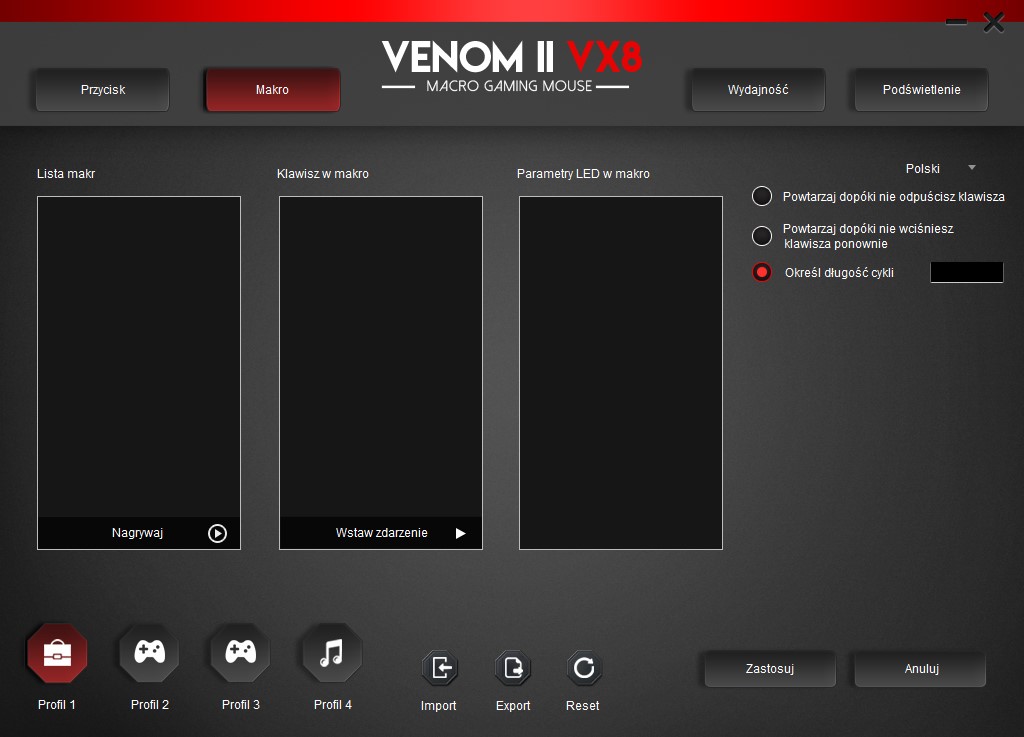Screen dimensions: 1024x737
Task: Click the Nagrywaj label to record macro
Action: pos(137,533)
